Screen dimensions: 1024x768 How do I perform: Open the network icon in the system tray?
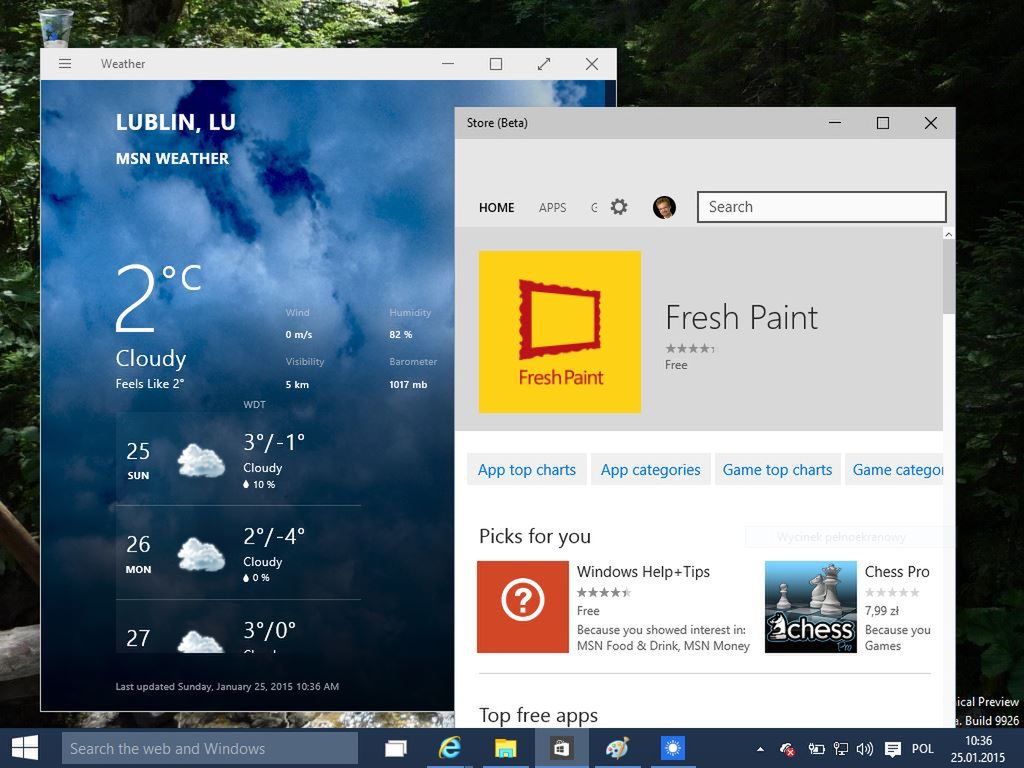coord(840,749)
